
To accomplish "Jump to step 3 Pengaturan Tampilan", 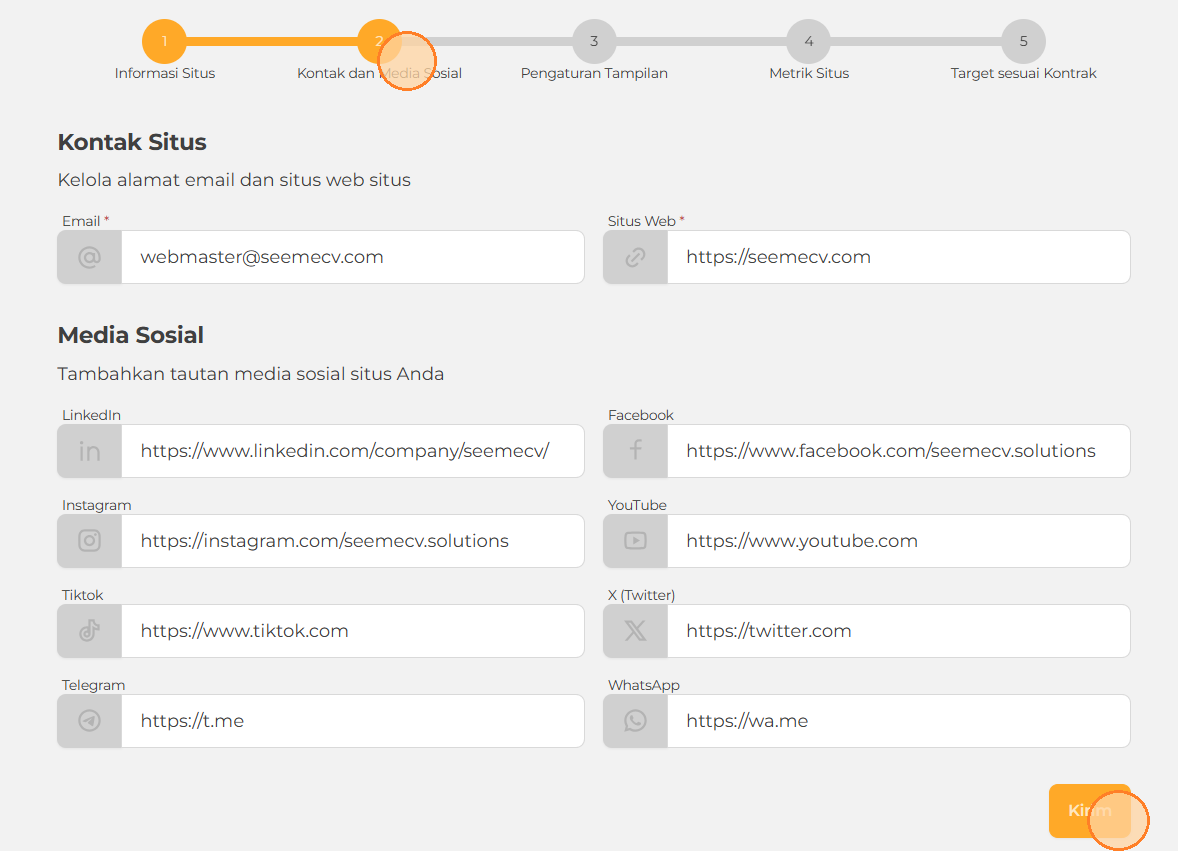I will pos(594,42).
